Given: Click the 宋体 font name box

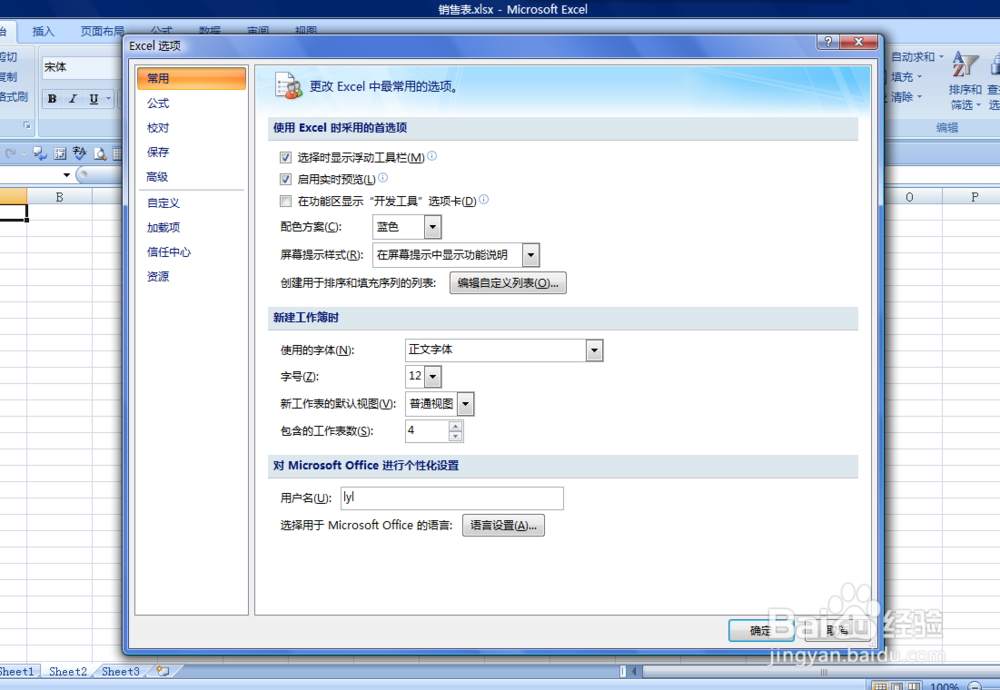Looking at the screenshot, I should pyautogui.click(x=82, y=68).
